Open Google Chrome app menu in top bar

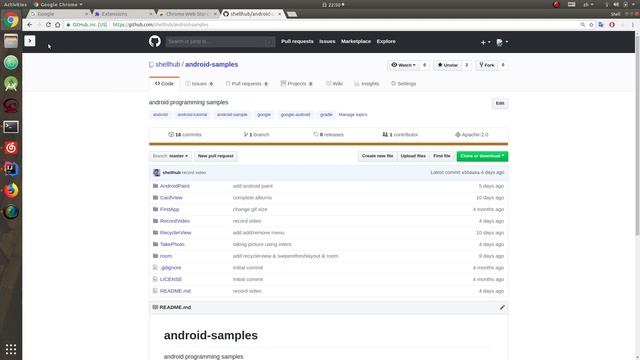58,4
